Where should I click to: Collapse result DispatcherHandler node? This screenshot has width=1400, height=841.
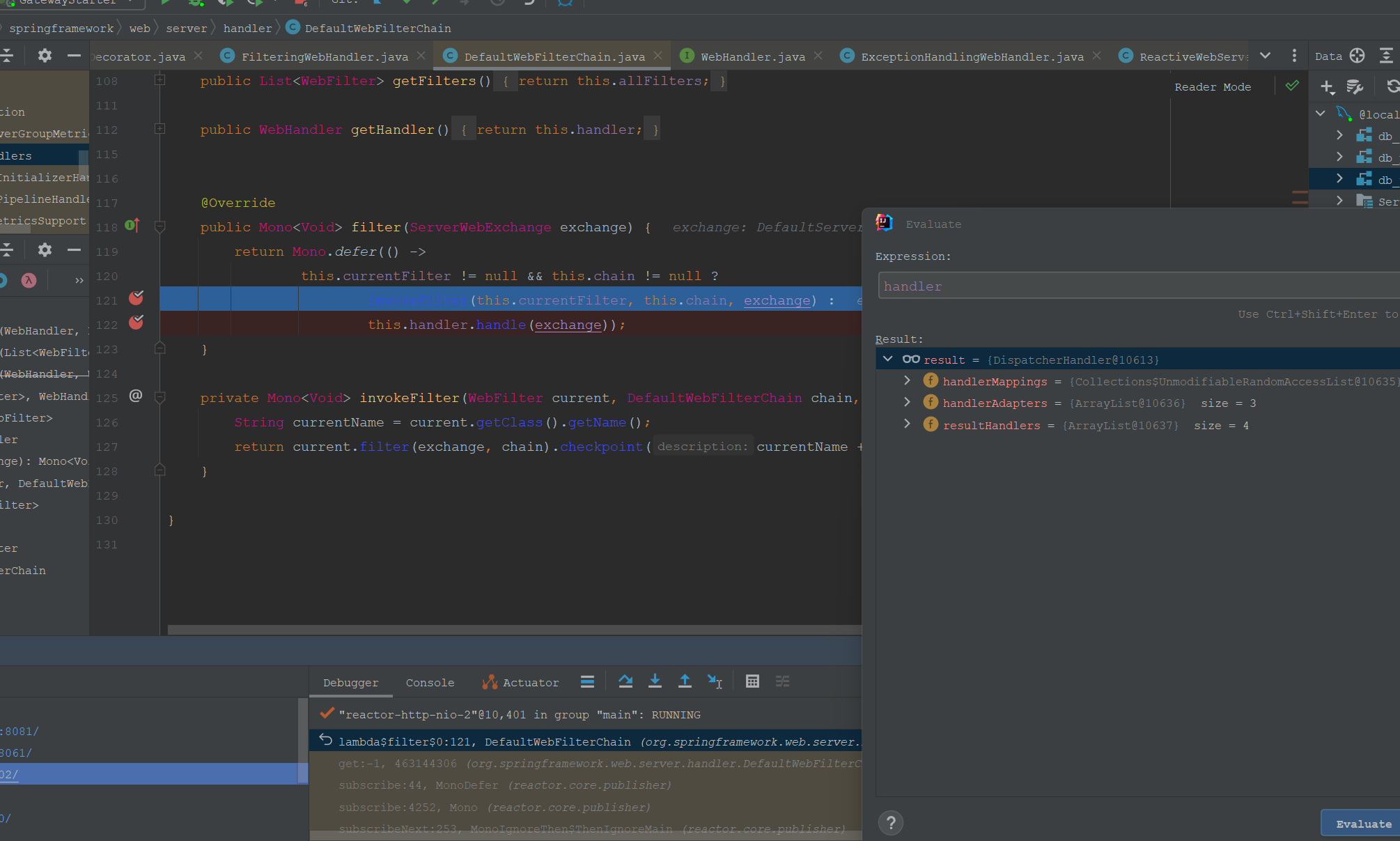[887, 359]
